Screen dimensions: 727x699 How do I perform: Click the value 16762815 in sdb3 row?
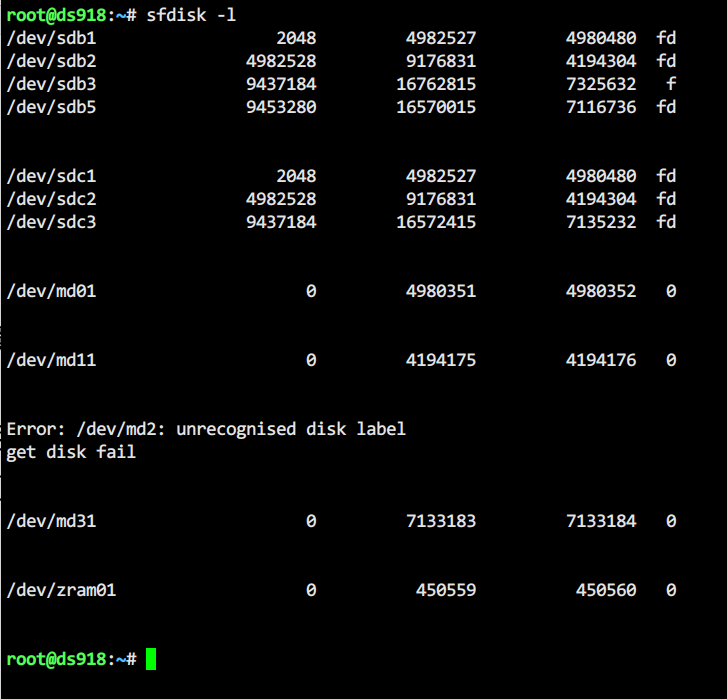coord(436,84)
